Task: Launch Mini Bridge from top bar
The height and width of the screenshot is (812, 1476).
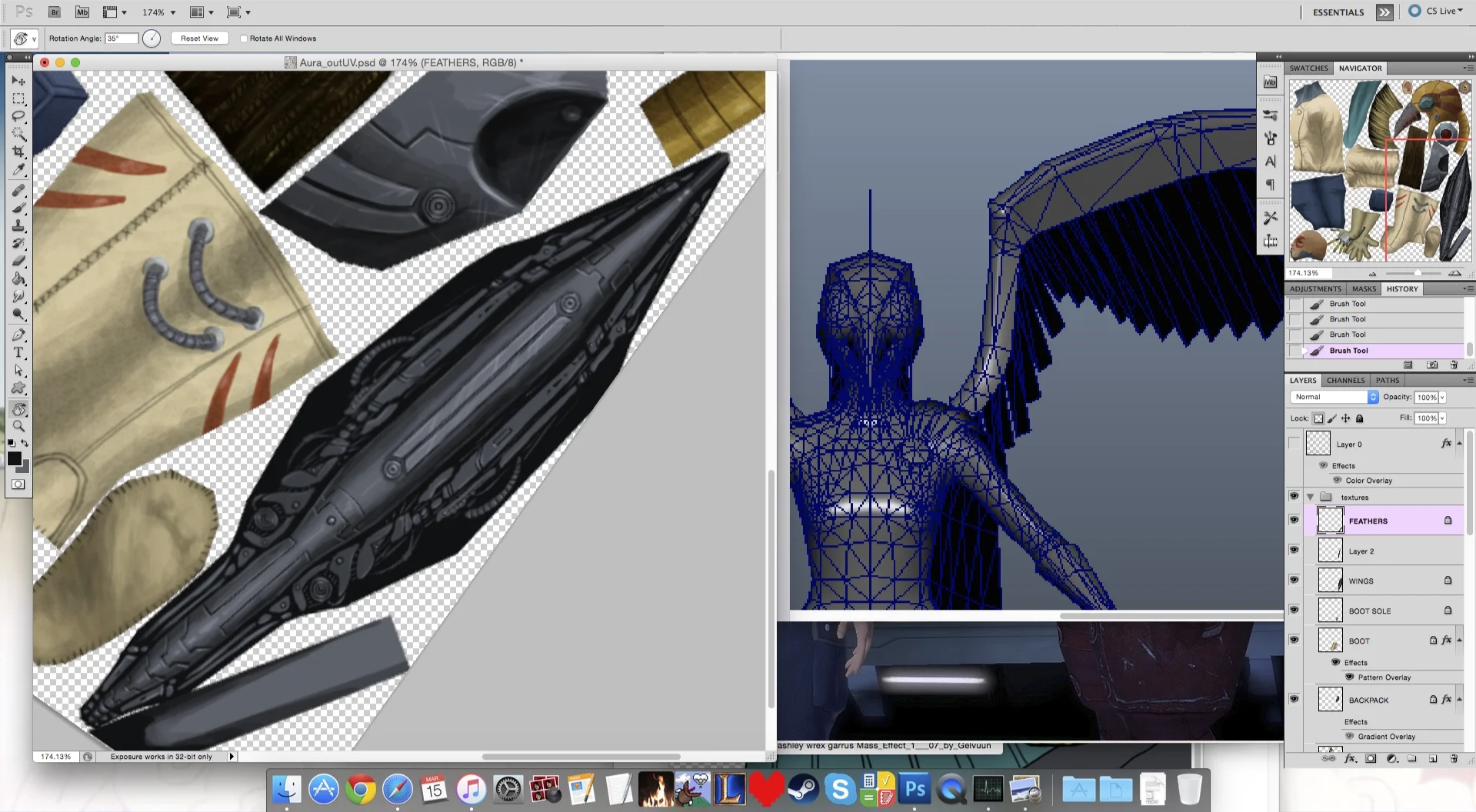Action: [82, 12]
